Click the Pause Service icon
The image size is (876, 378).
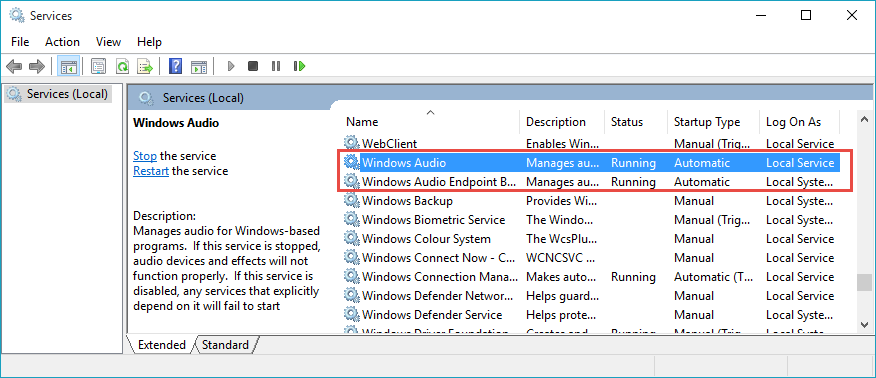(x=275, y=66)
